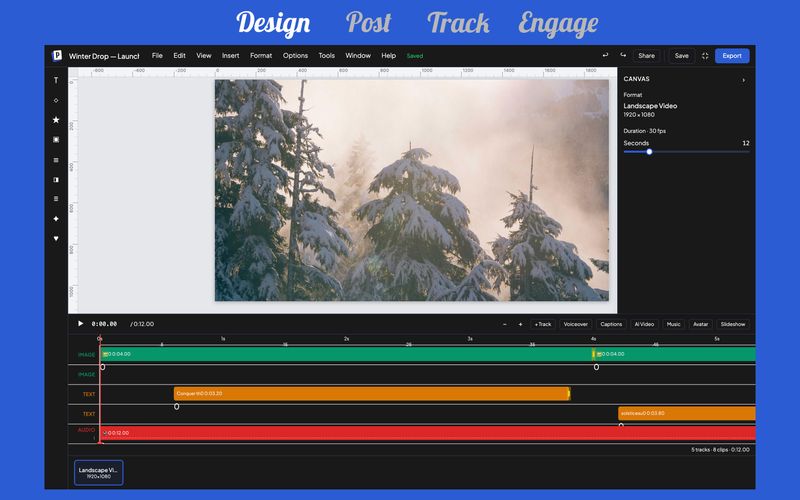Click the 5 tracks · 8 clips status text
The width and height of the screenshot is (800, 500).
[720, 449]
